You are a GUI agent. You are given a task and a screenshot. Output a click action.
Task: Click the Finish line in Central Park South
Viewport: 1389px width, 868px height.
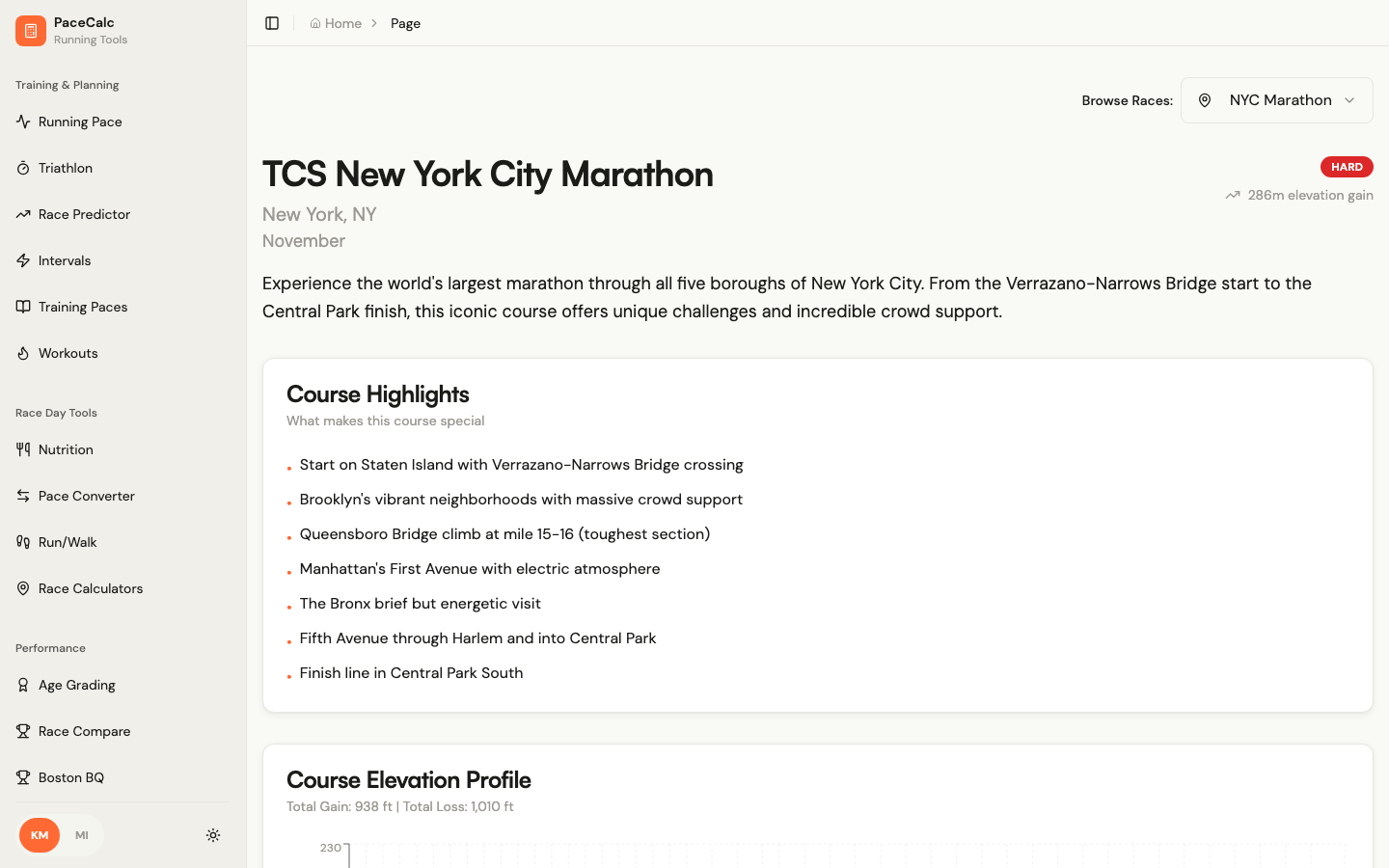[x=411, y=673]
